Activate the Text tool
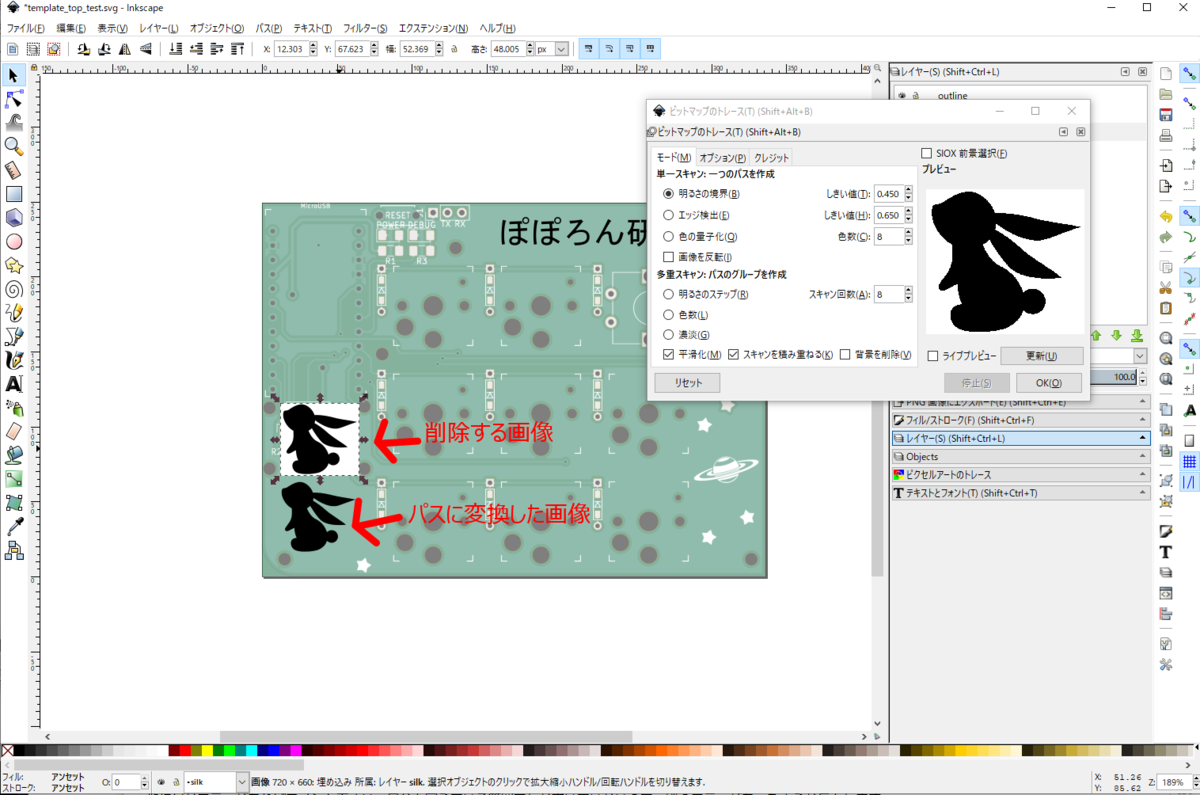This screenshot has width=1200, height=795. tap(13, 382)
